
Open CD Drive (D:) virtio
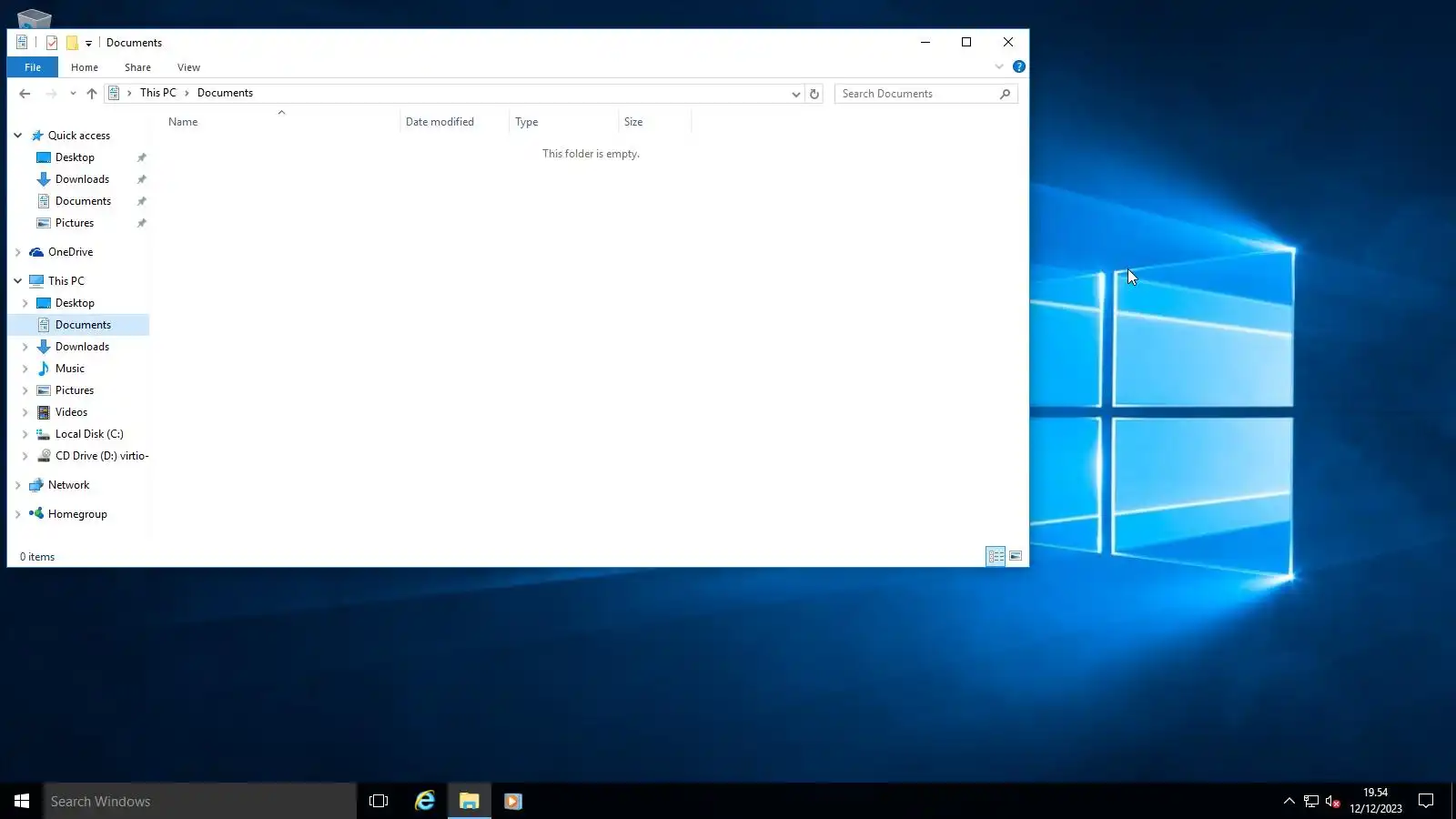pyautogui.click(x=102, y=456)
